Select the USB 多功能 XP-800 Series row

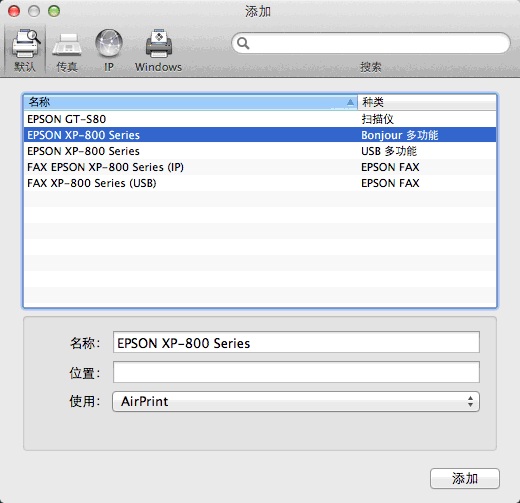260,151
